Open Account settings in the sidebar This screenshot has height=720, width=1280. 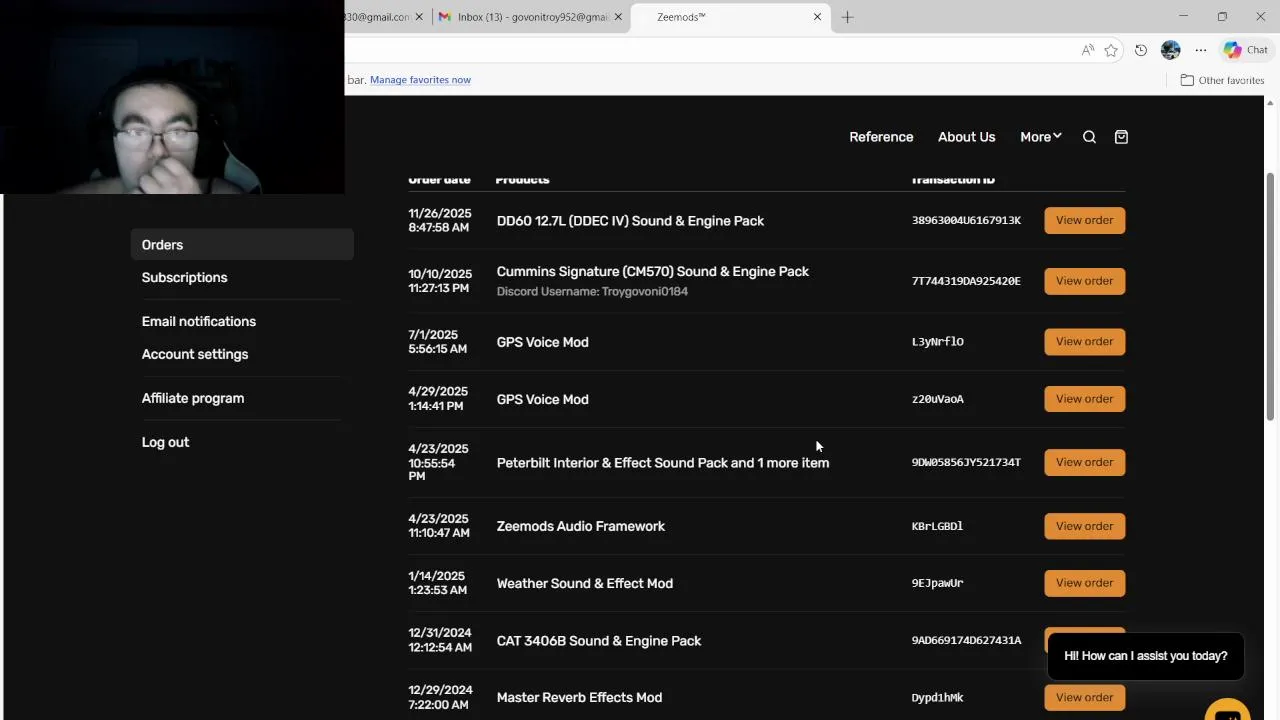click(195, 355)
